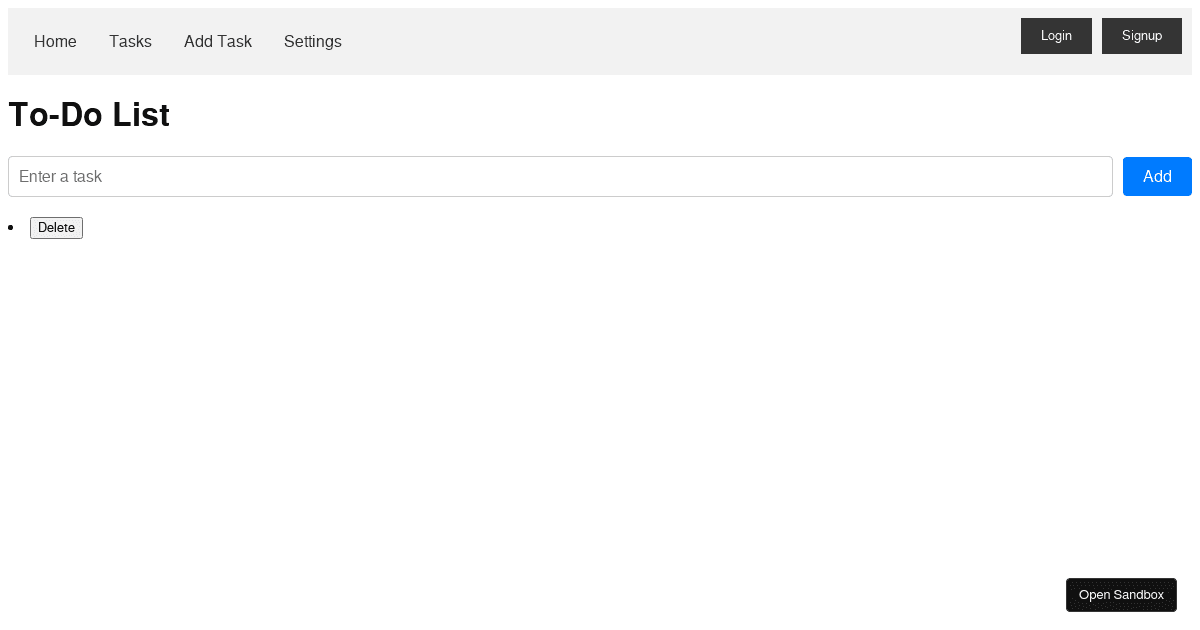Return to Home via the top menu
1200x630 pixels.
pos(55,41)
